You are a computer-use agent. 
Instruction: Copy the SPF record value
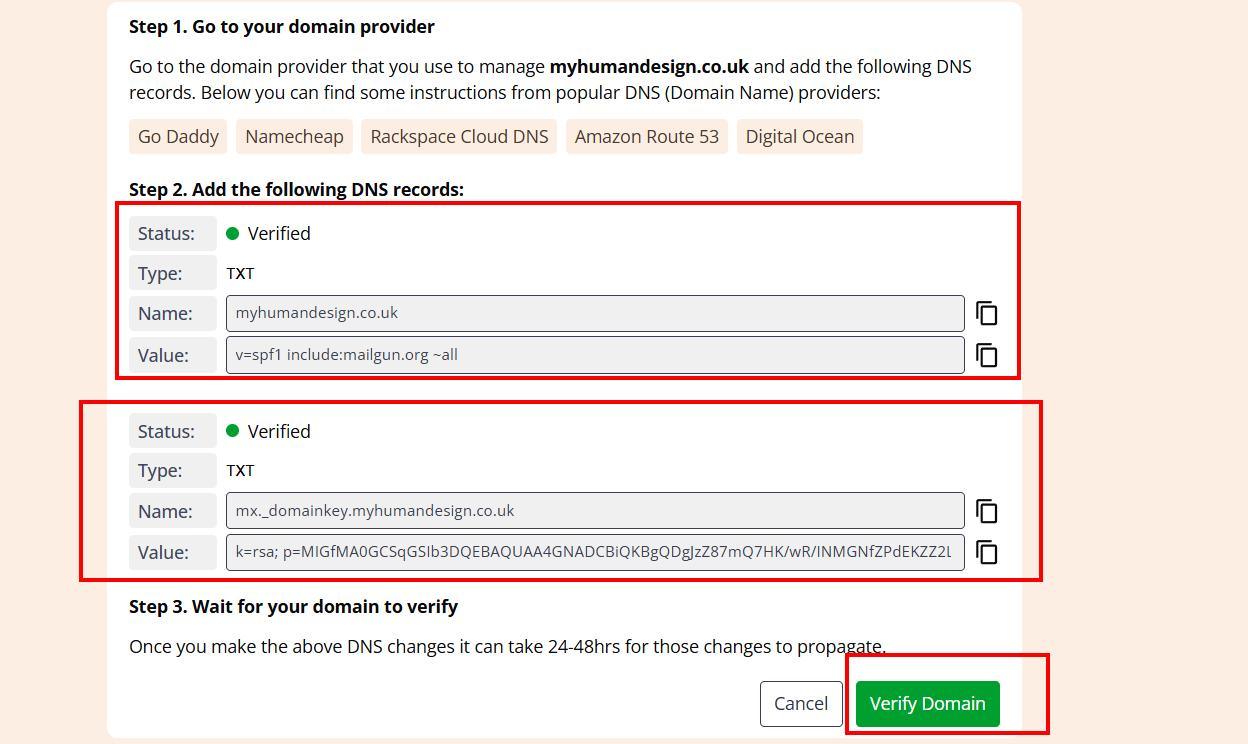[x=986, y=355]
